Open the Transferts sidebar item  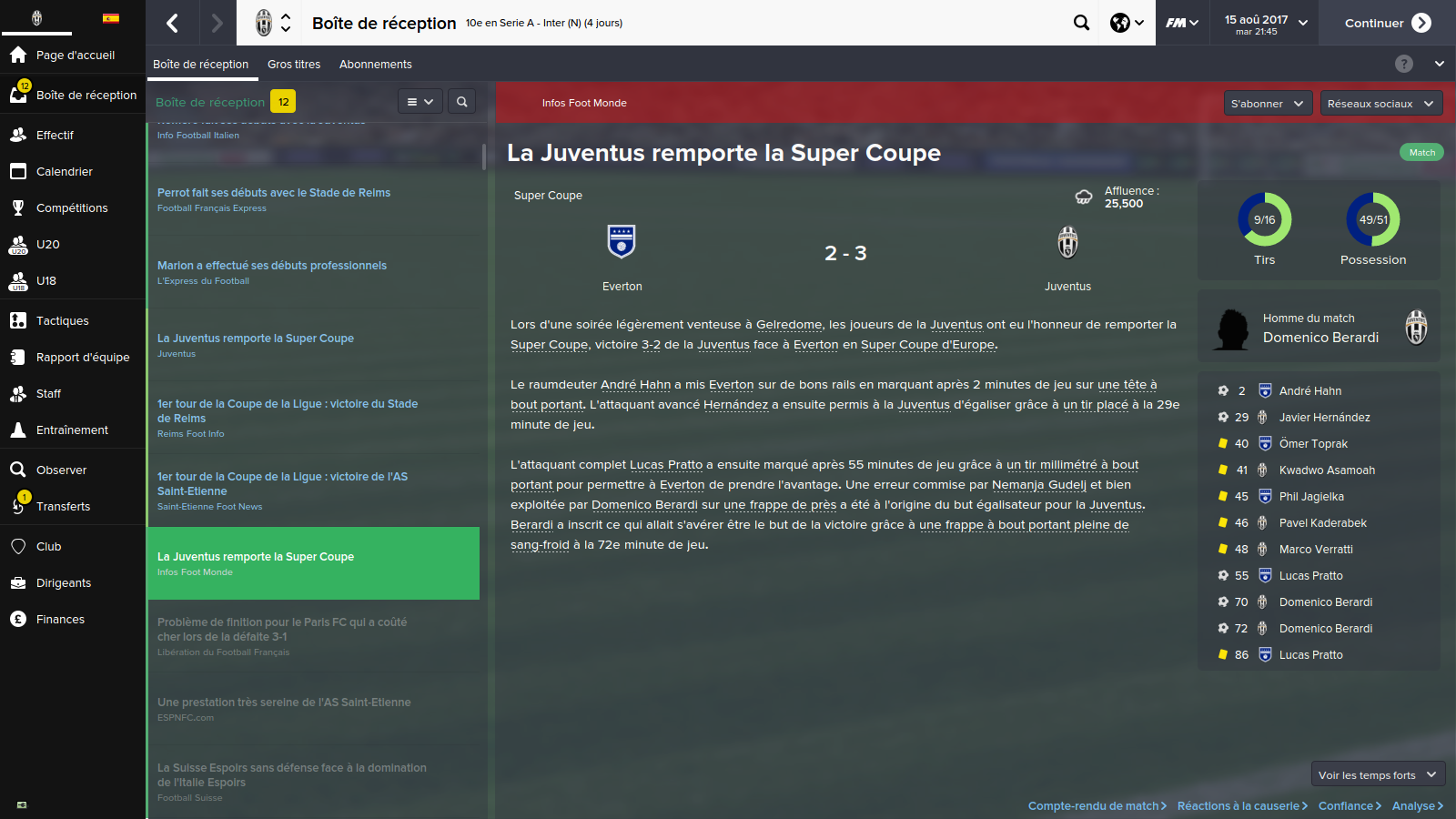pyautogui.click(x=63, y=506)
